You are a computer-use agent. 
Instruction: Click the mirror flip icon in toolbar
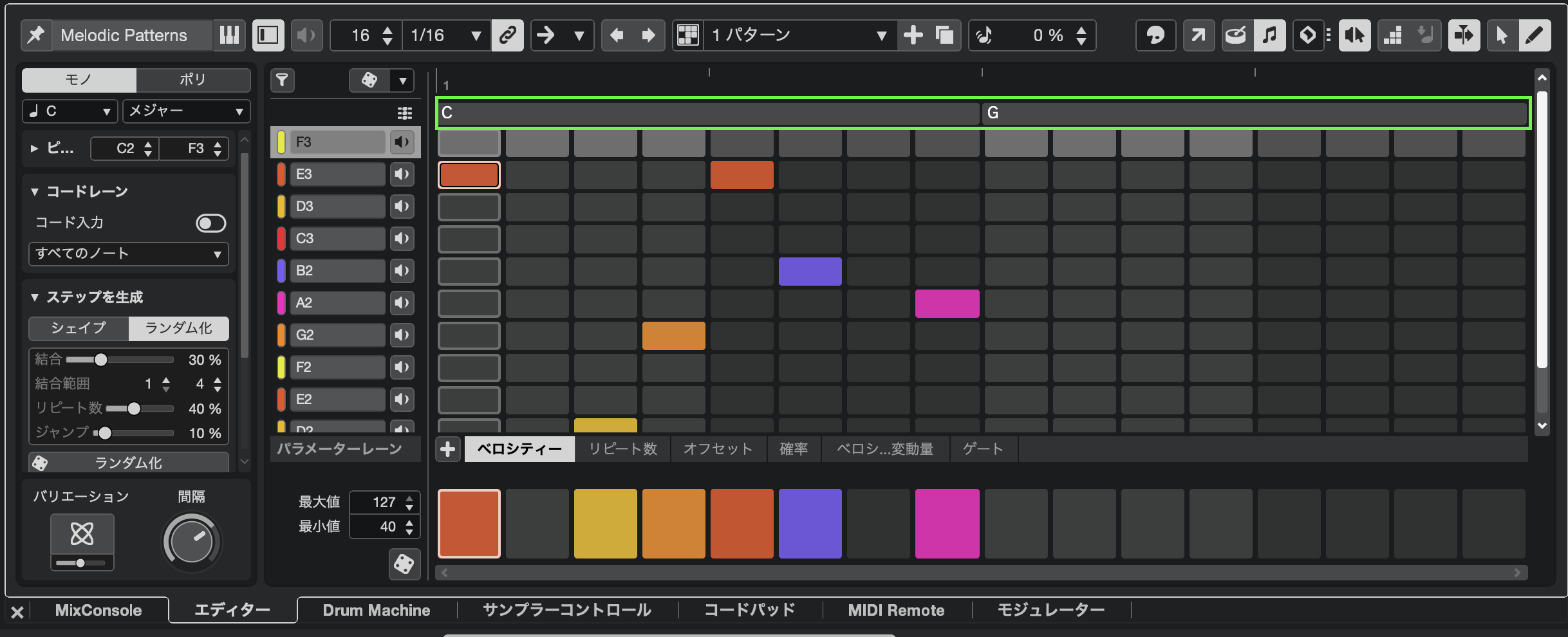1354,35
